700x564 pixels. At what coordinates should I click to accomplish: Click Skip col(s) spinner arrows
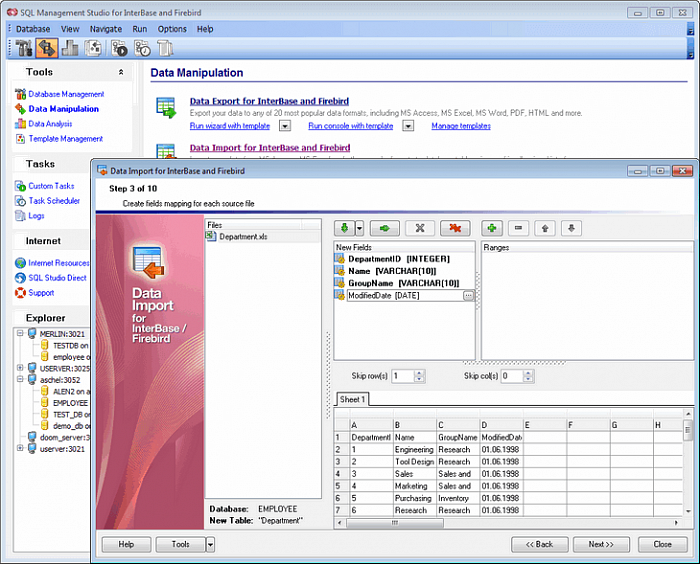(528, 376)
